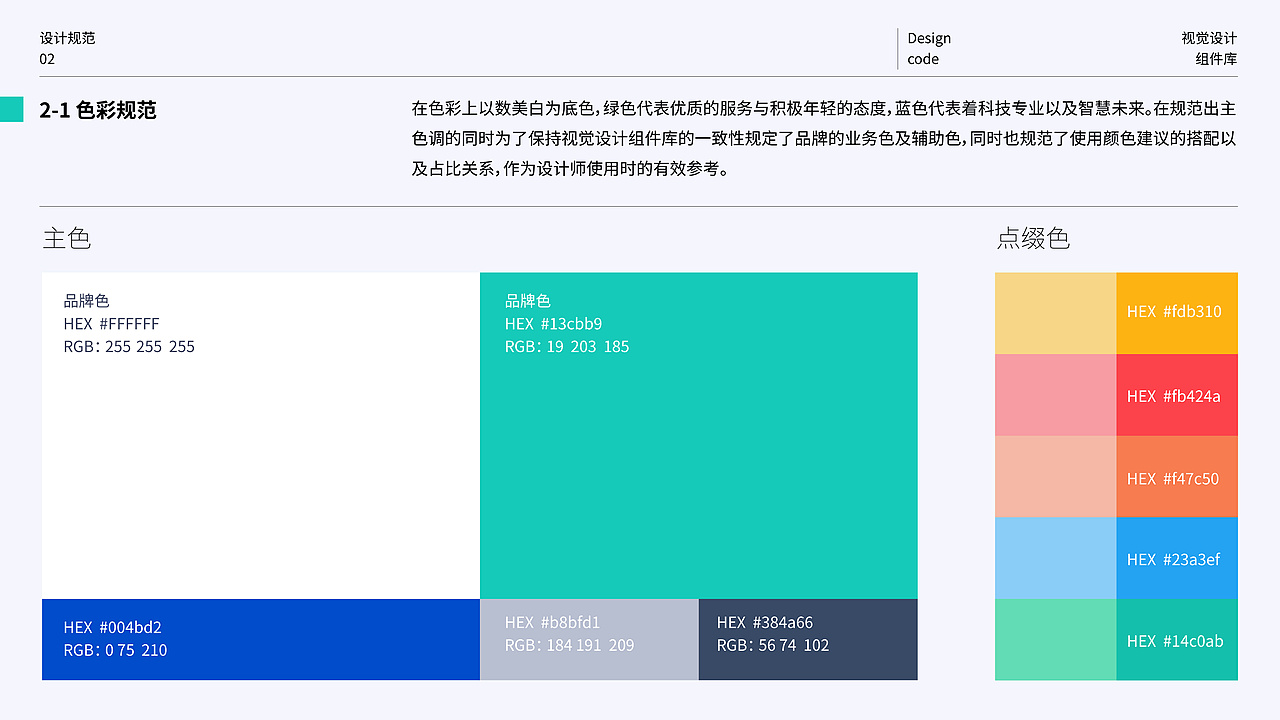1280x720 pixels.
Task: Click the light yellow tint swatch in 点缀色 column
Action: click(x=1055, y=312)
